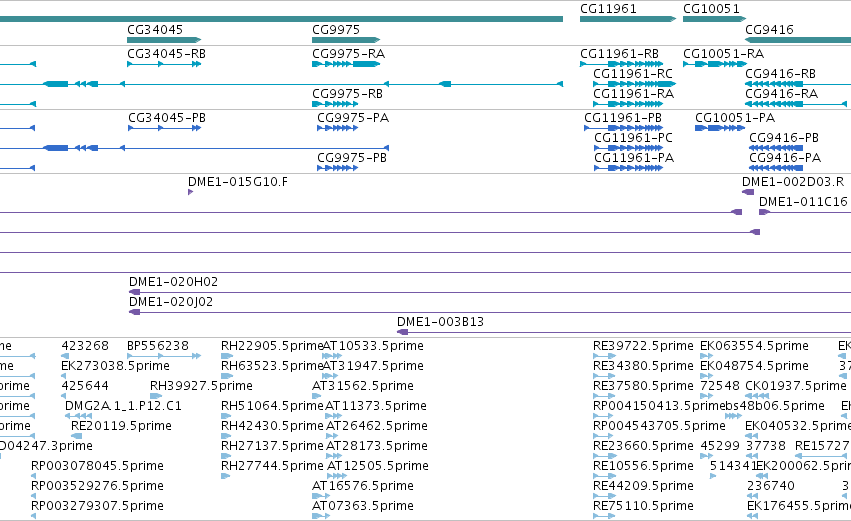The width and height of the screenshot is (851, 521).
Task: Open EST RH51064.5prime
Action: click(x=272, y=406)
